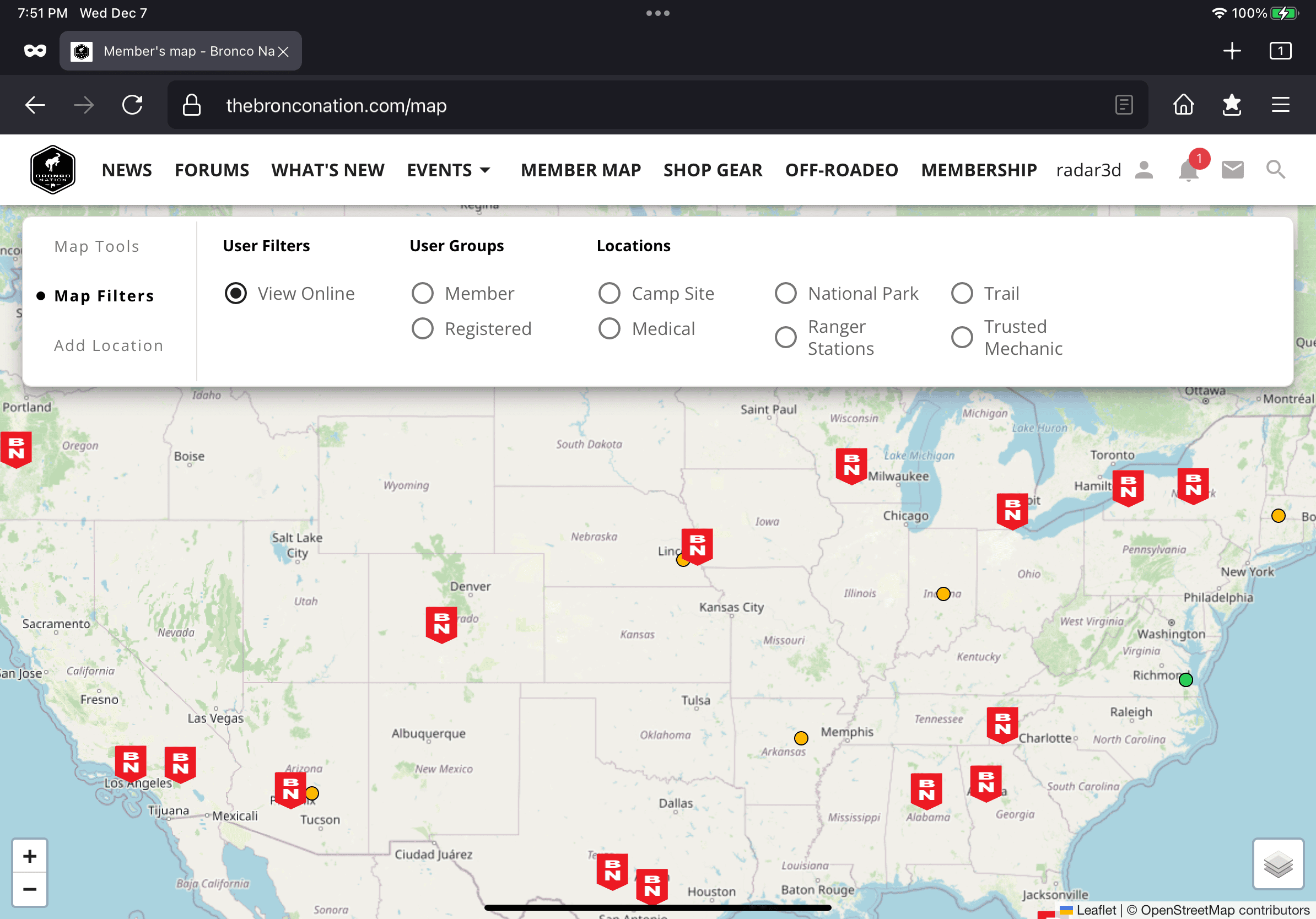The height and width of the screenshot is (919, 1316).
Task: Open WHAT'S NEW in navigation
Action: (328, 170)
